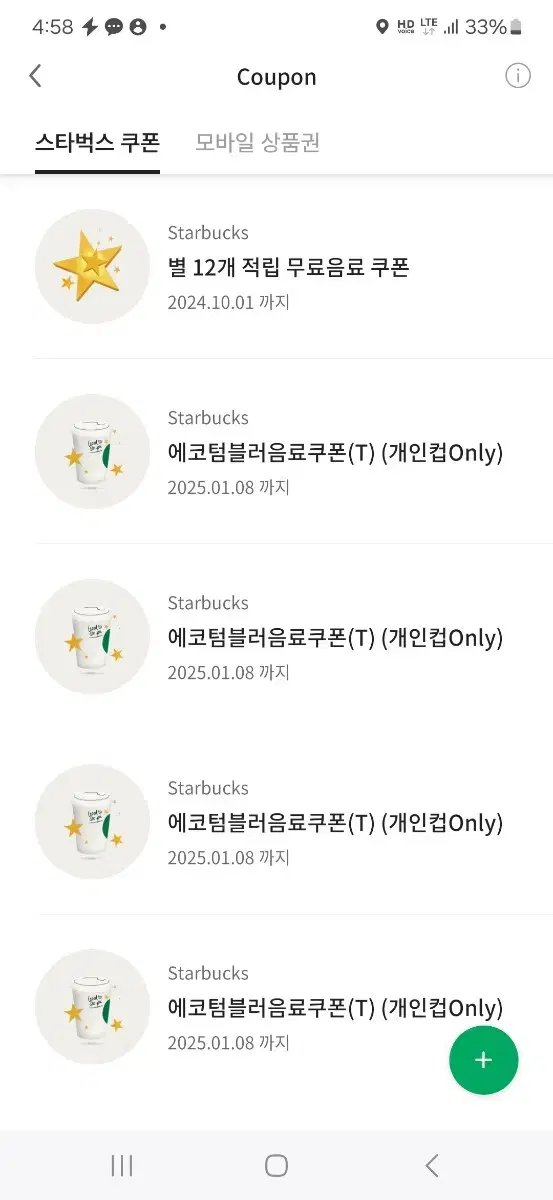This screenshot has width=553, height=1200.
Task: Tap the battery indicator in status bar
Action: click(x=516, y=27)
